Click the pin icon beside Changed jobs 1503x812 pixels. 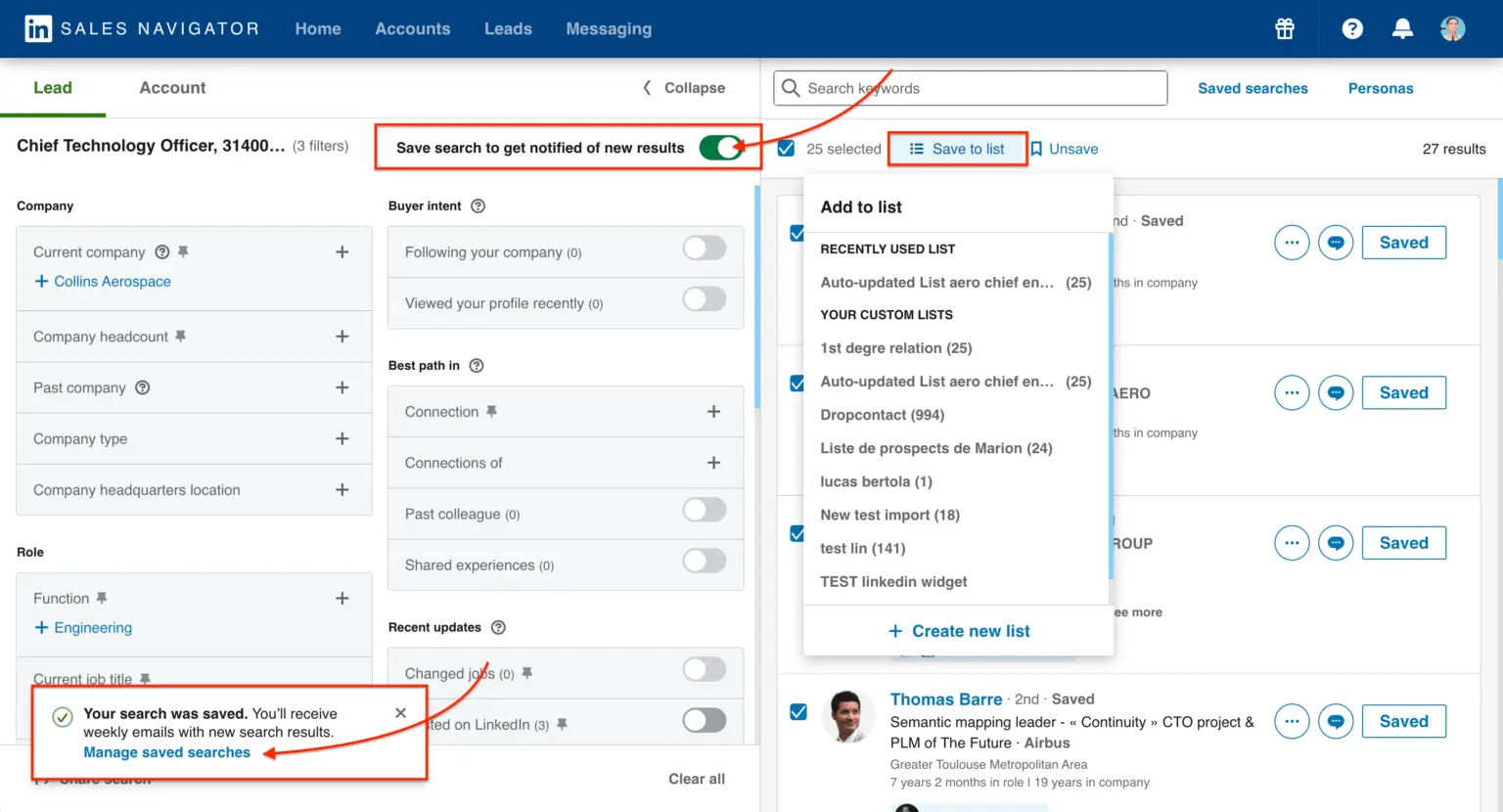(526, 673)
